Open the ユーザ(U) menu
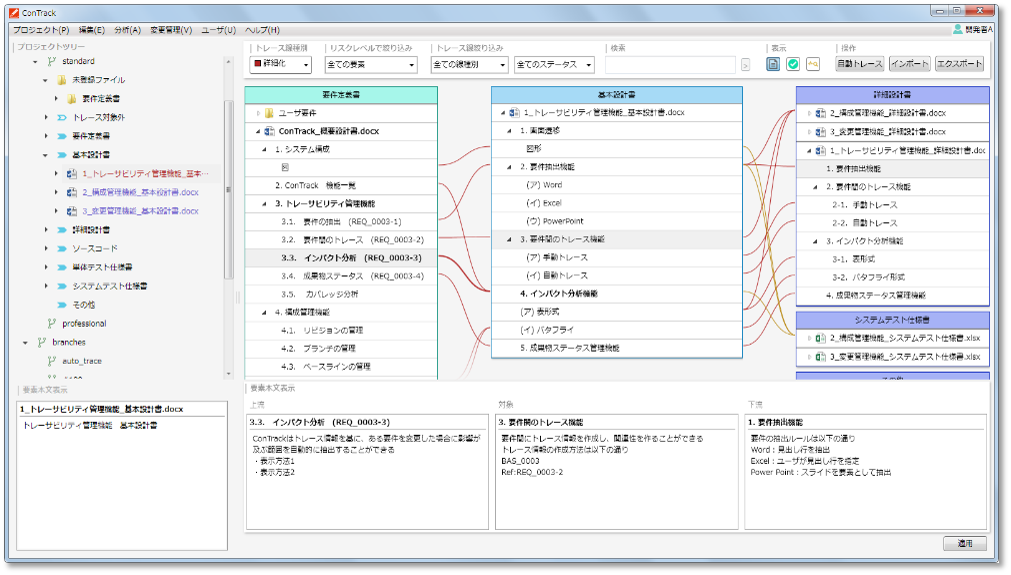Screen dimensions: 1011x575 (219, 30)
